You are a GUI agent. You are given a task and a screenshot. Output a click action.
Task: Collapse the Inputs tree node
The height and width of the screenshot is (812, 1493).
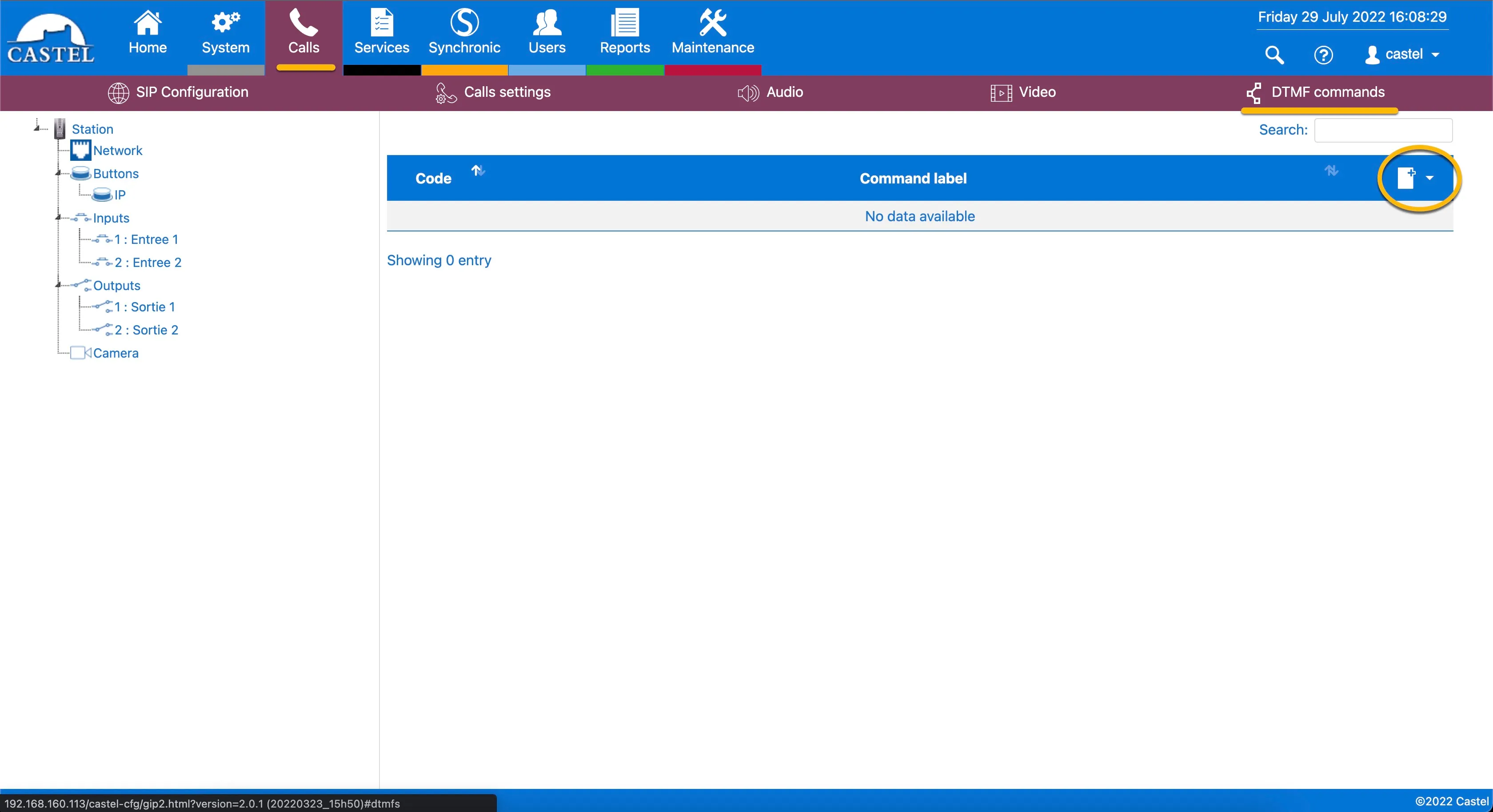(58, 217)
